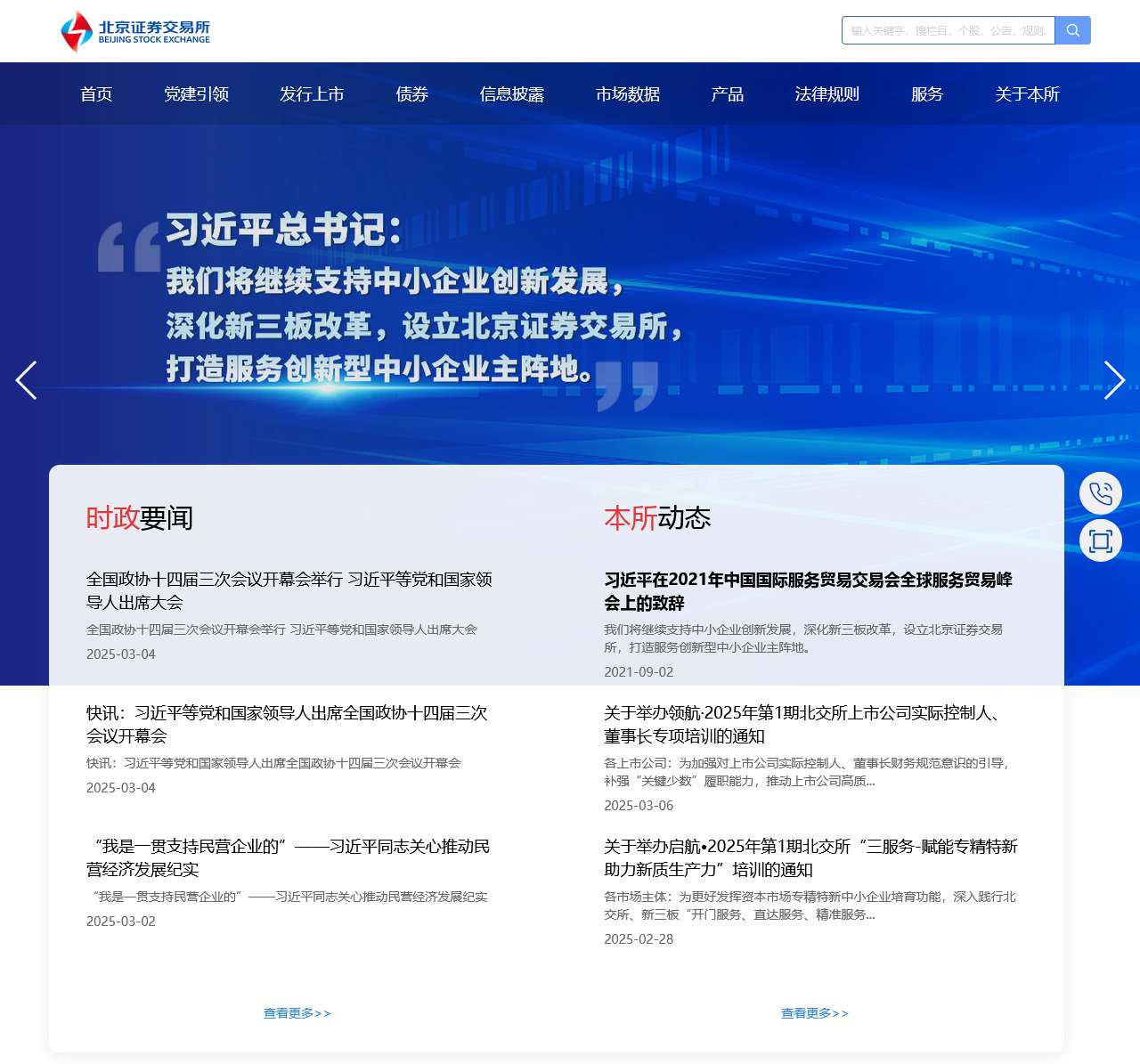Open notice 关于举办领航·2025年第1期北交所
The height and width of the screenshot is (1064, 1140).
(805, 725)
